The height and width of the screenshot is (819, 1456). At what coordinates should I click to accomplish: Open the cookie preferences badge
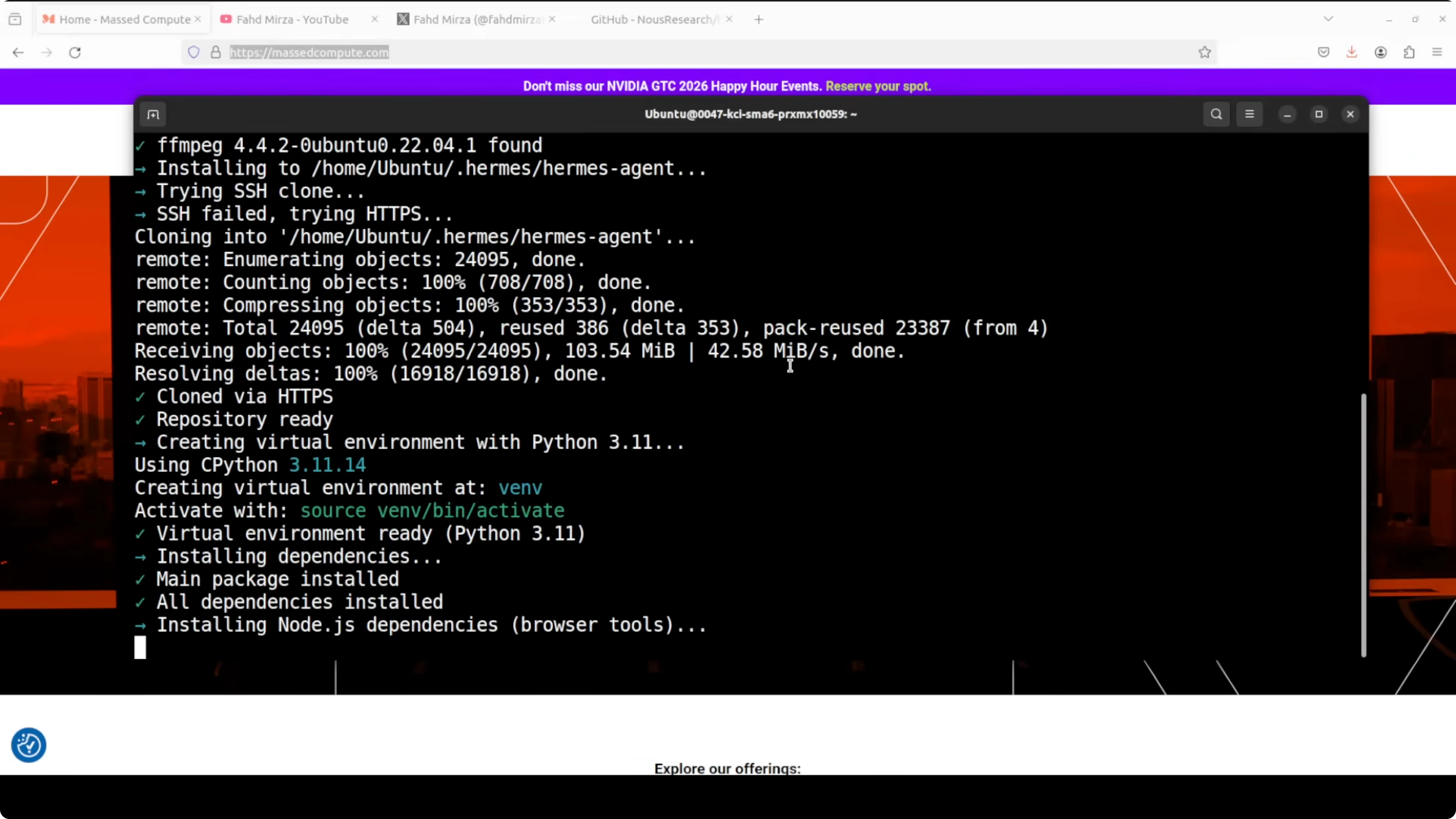click(29, 745)
